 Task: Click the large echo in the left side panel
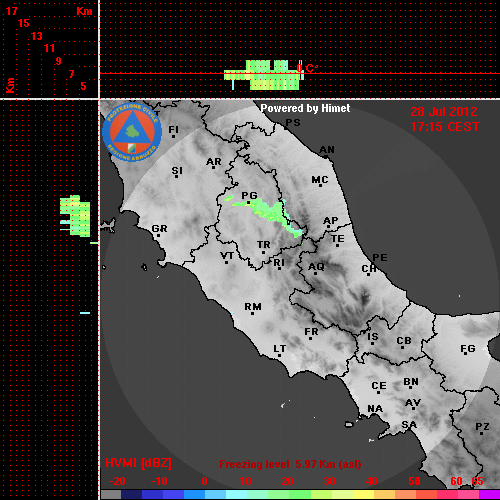point(75,216)
